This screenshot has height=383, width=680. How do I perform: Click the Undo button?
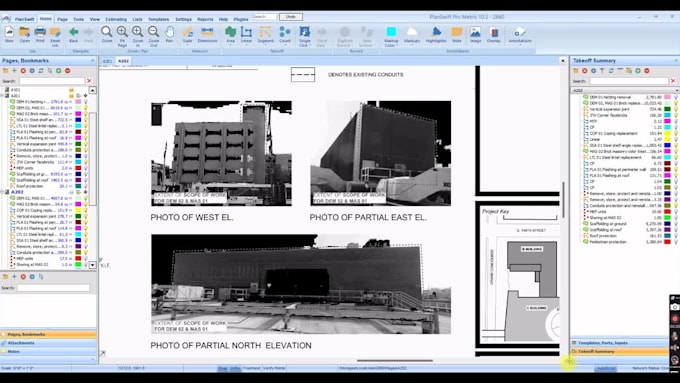[x=291, y=17]
